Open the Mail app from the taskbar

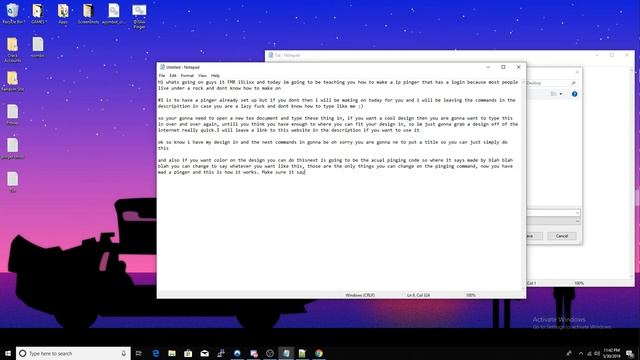[x=204, y=353]
